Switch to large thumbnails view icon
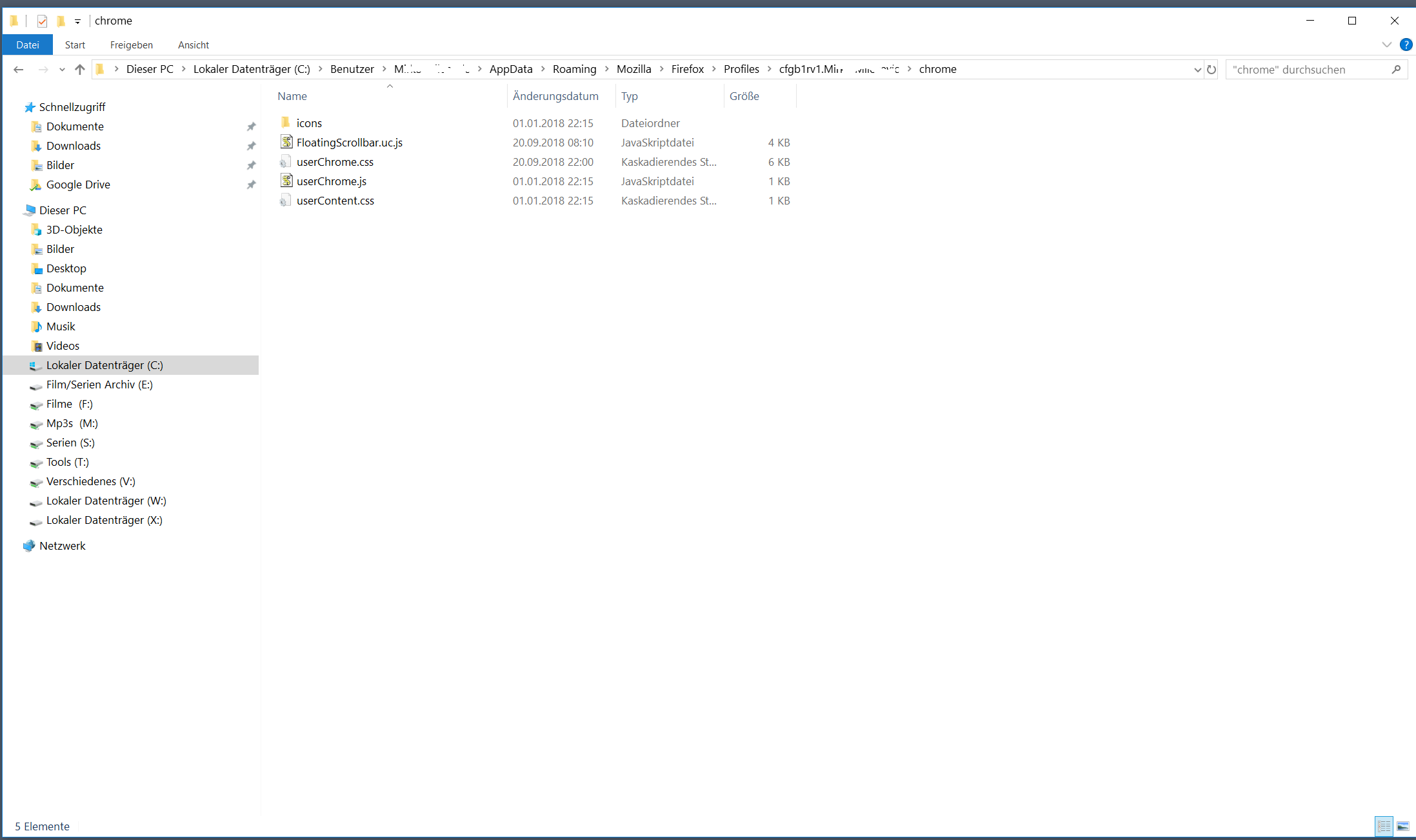 [1403, 826]
